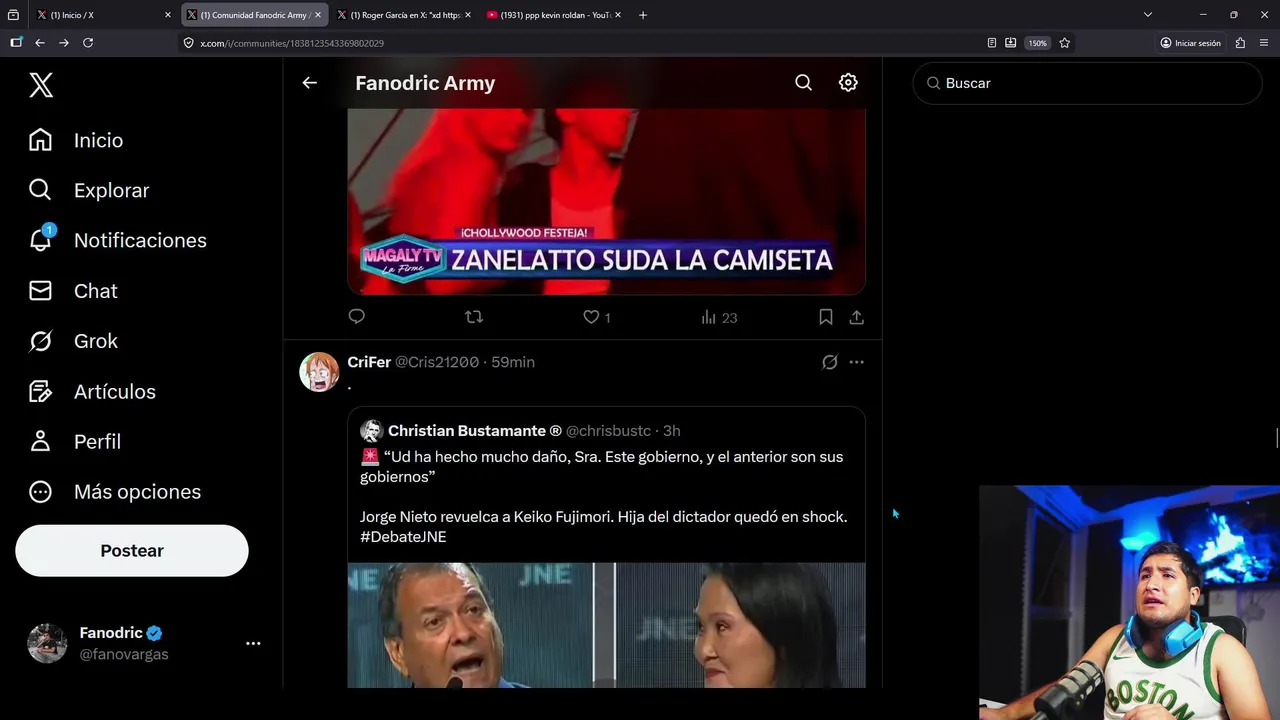This screenshot has width=1280, height=720.
Task: Bookmark the Zanelatto video post
Action: coord(826,317)
